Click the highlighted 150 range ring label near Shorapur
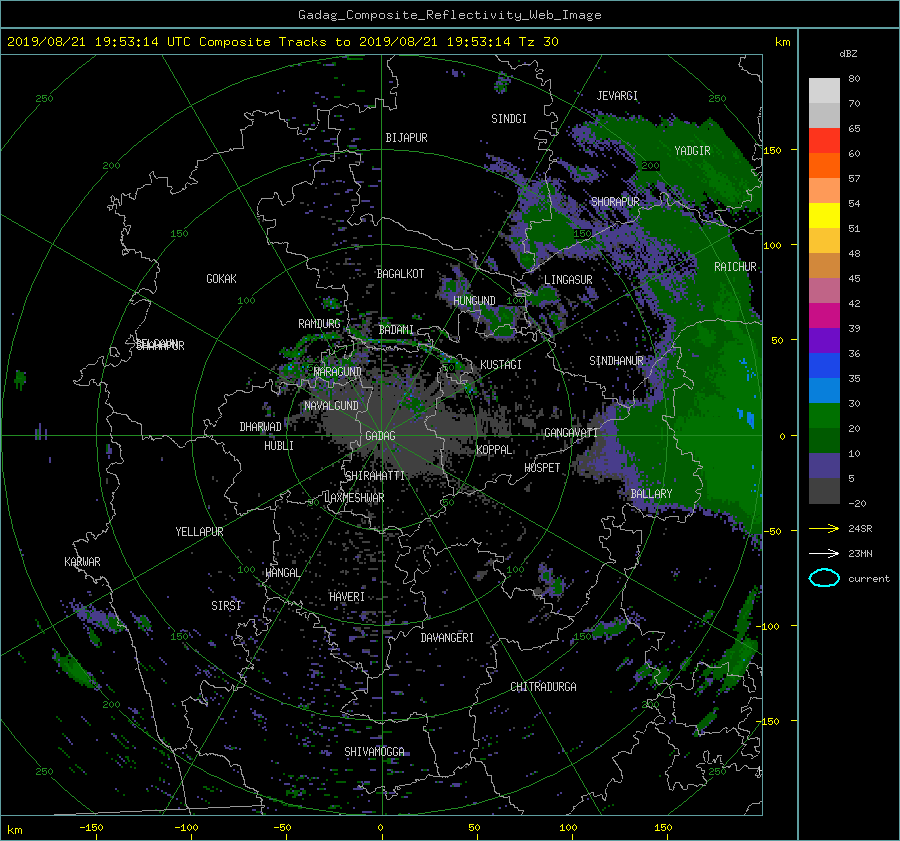The height and width of the screenshot is (841, 900). click(583, 234)
